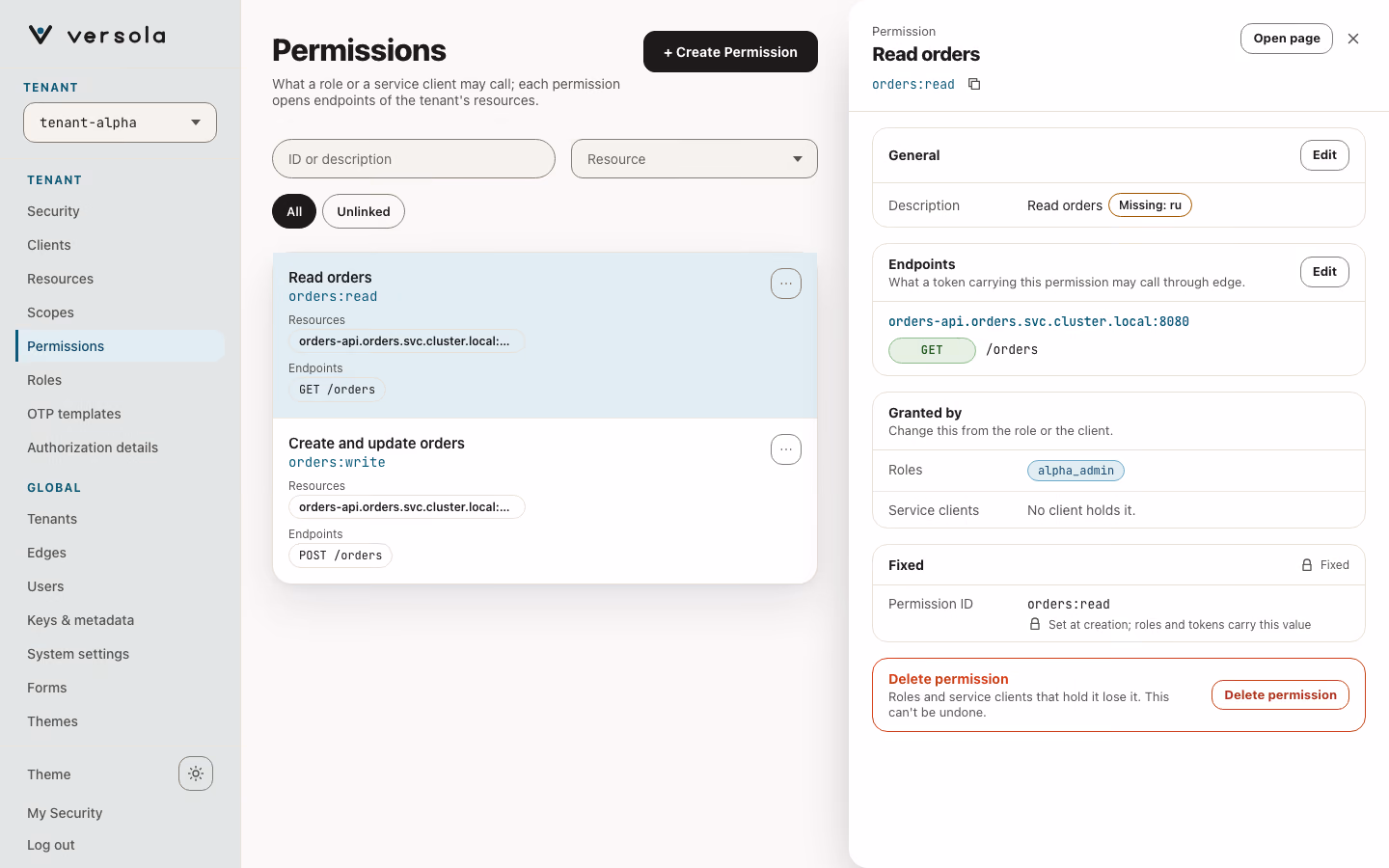Select Permissions in the sidebar
Image resolution: width=1389 pixels, height=868 pixels.
click(x=120, y=346)
